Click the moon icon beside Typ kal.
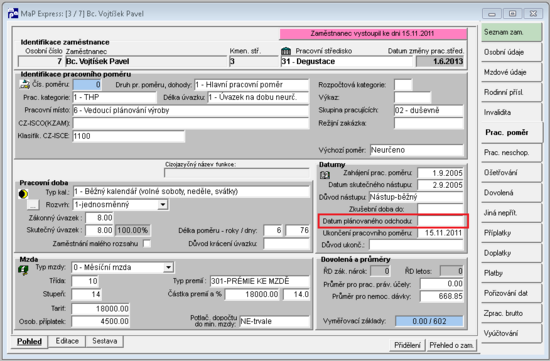Screen dimensions: 550x361 click(x=24, y=194)
